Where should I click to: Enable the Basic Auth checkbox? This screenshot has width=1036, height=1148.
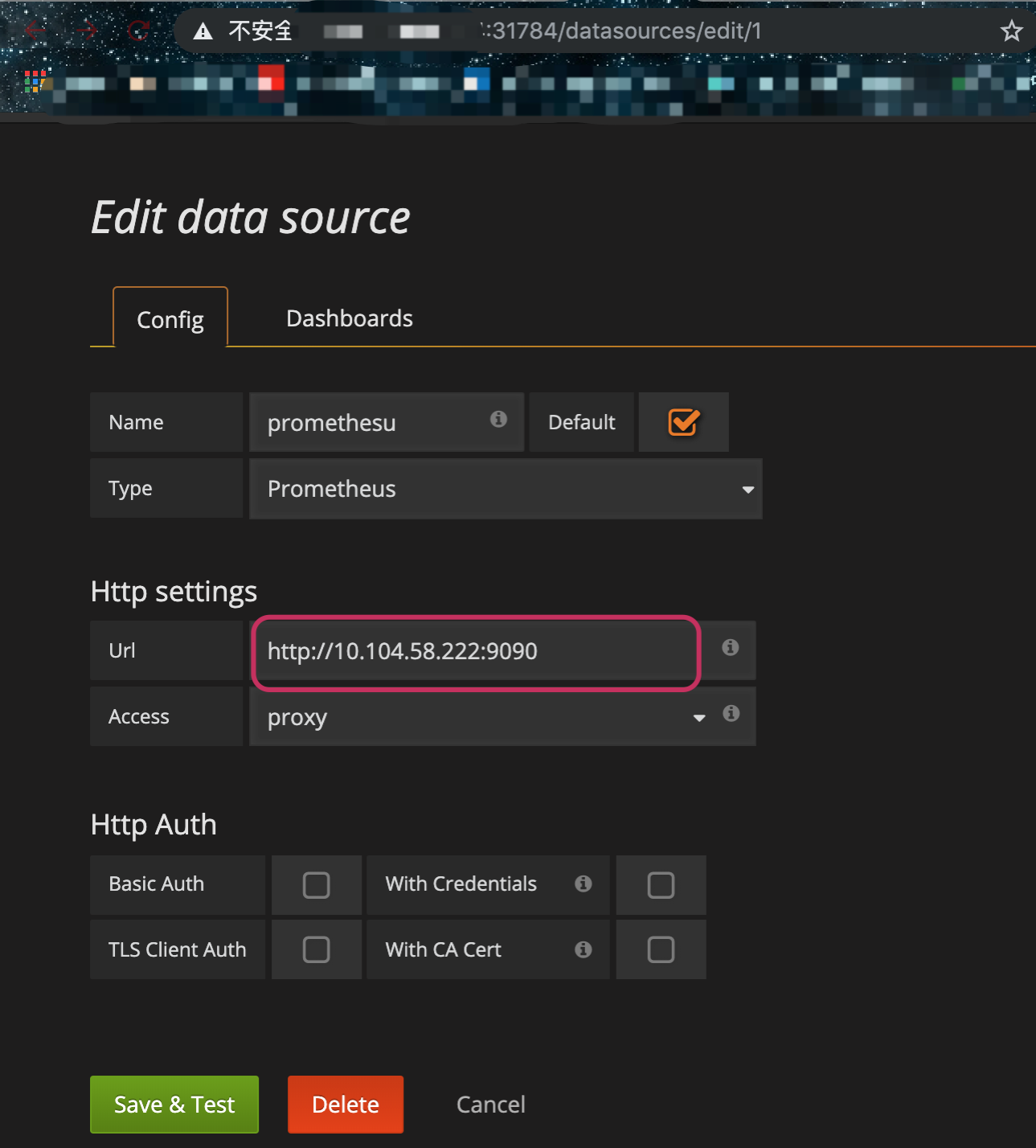pyautogui.click(x=316, y=885)
